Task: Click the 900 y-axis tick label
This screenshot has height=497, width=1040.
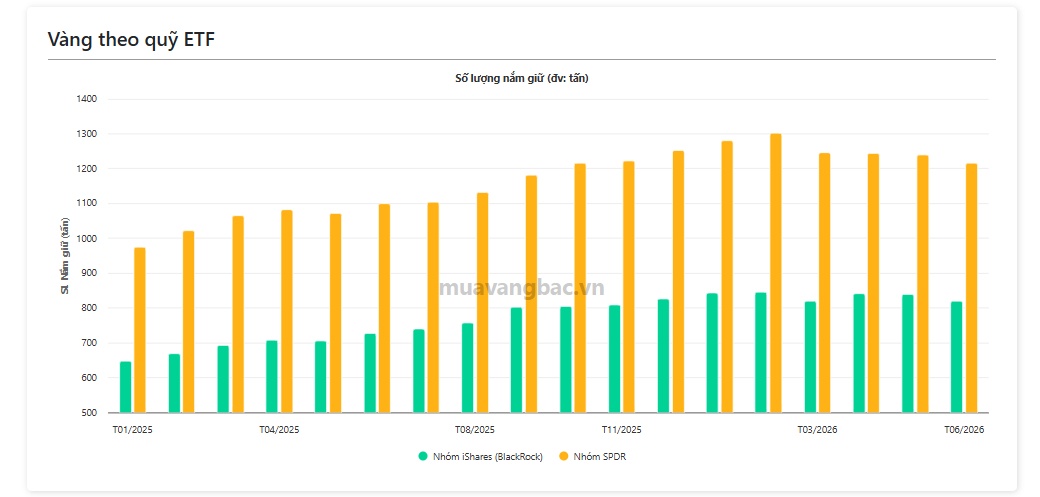Action: (90, 273)
